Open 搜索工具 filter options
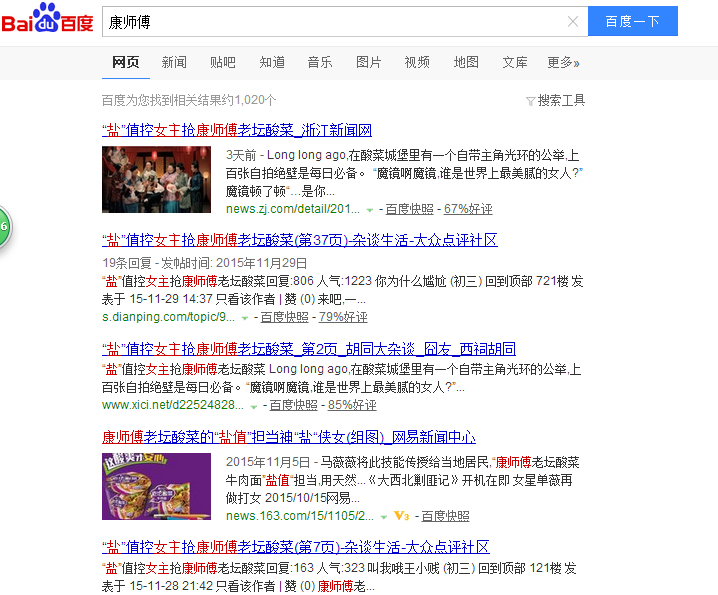The height and width of the screenshot is (595, 718). click(561, 100)
